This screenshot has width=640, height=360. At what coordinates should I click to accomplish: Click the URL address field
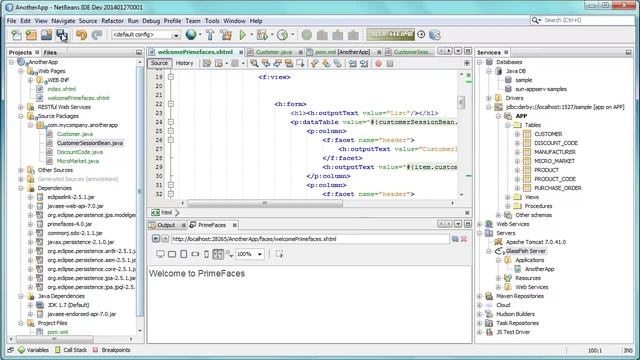310,239
